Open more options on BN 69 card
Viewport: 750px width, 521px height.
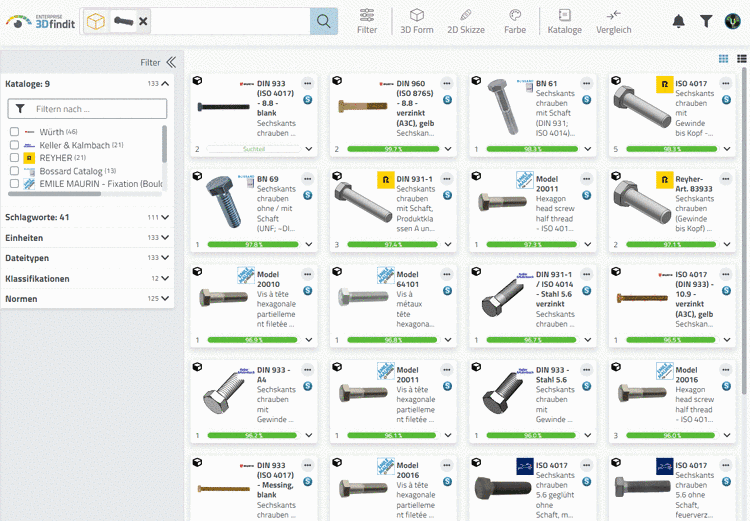click(x=308, y=179)
